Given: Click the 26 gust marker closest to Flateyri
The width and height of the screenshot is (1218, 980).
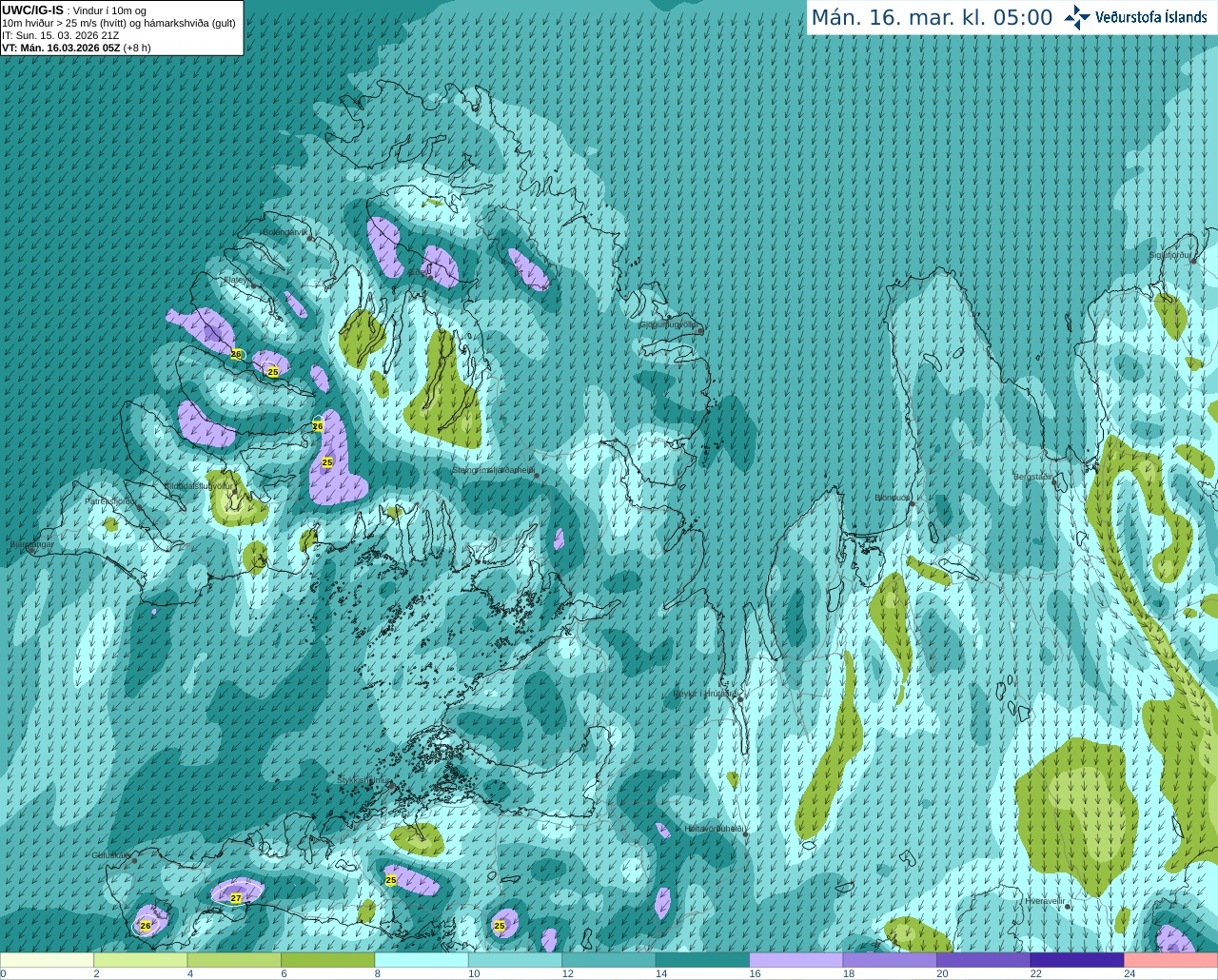Looking at the screenshot, I should click(236, 354).
